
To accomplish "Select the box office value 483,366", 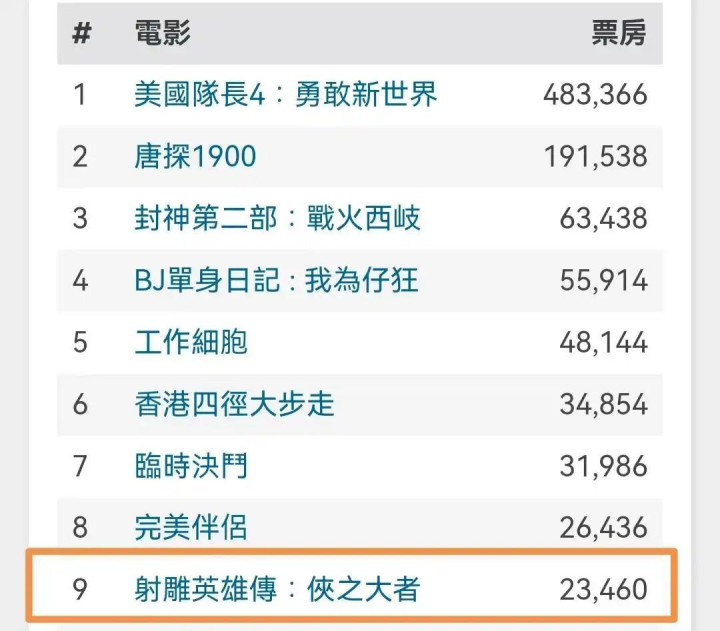I will coord(595,95).
